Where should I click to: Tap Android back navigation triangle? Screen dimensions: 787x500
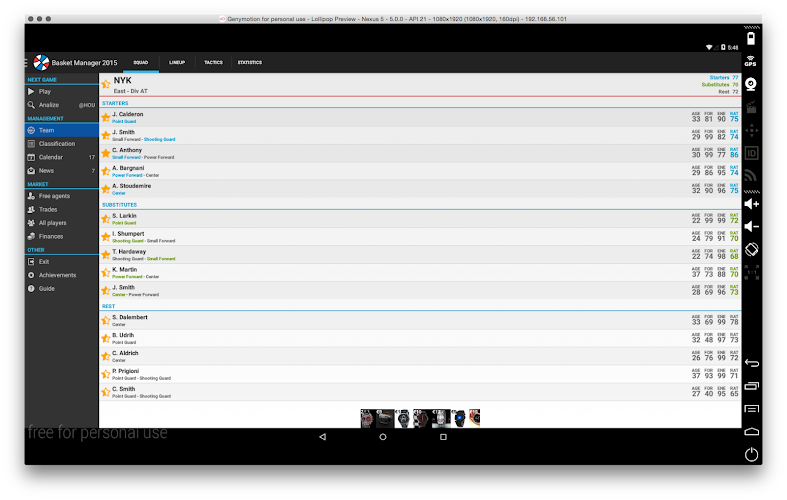(322, 437)
